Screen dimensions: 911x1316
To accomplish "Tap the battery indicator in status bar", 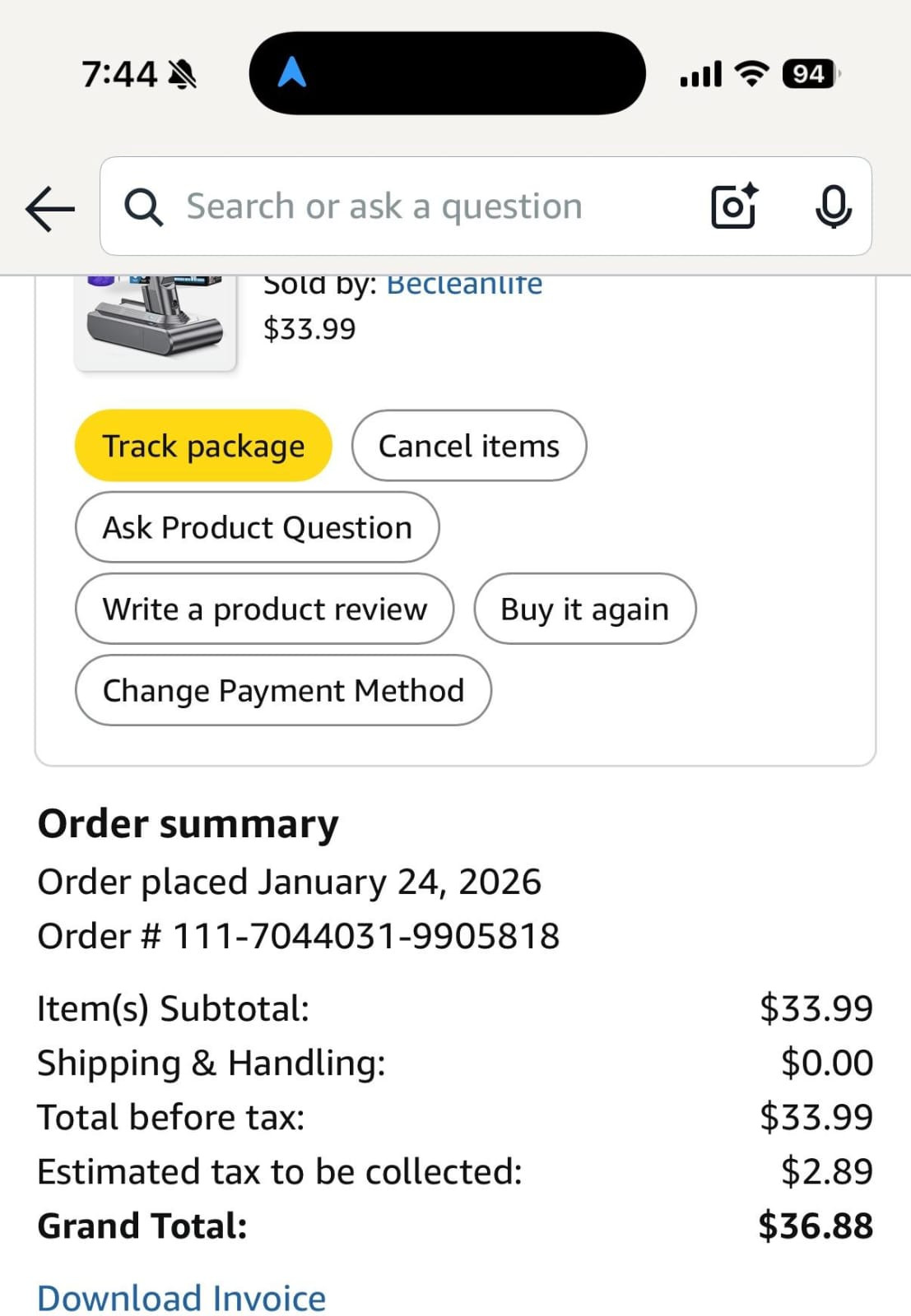I will pyautogui.click(x=811, y=74).
